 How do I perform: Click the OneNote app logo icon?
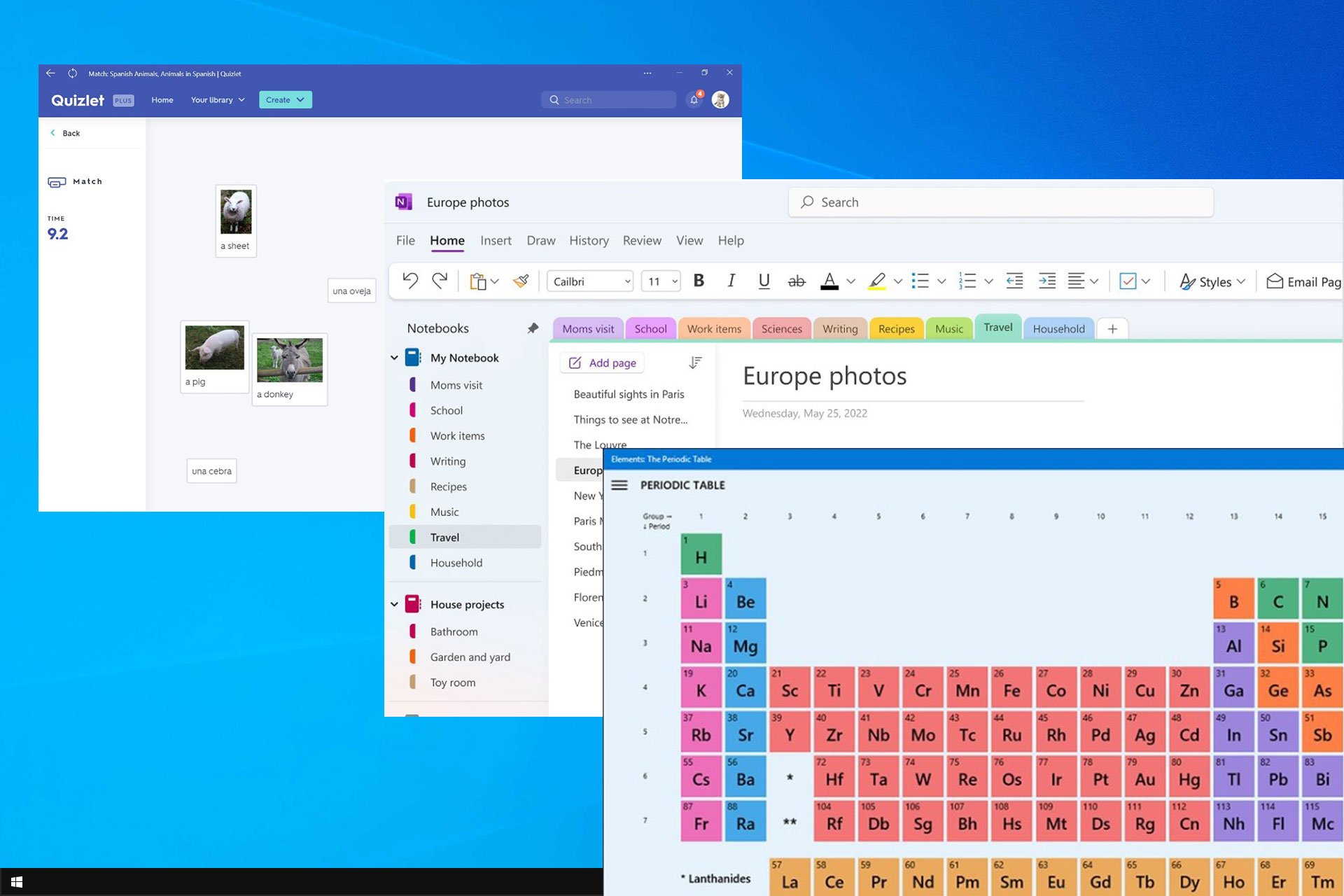coord(403,202)
